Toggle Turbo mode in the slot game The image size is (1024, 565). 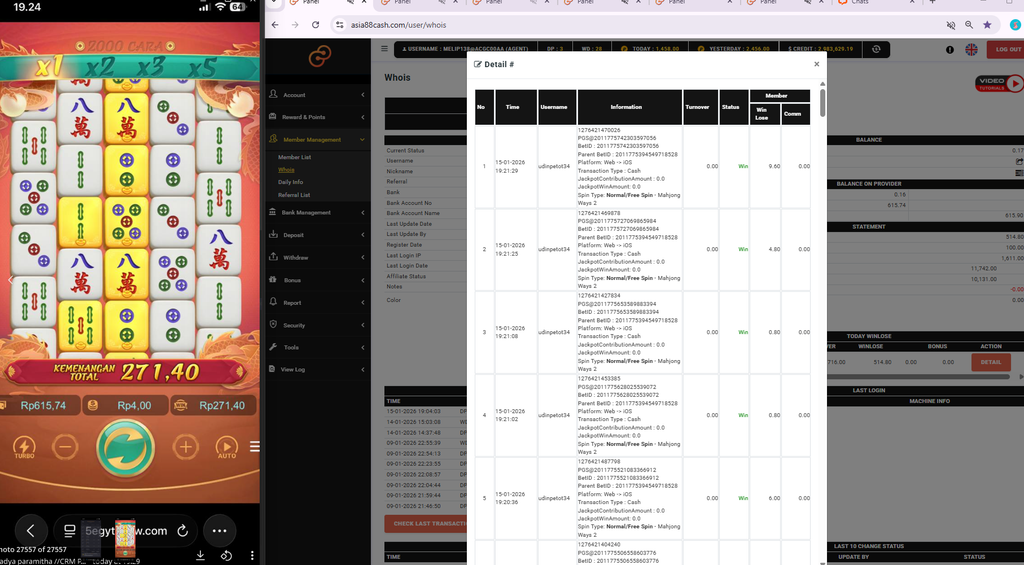pyautogui.click(x=24, y=447)
